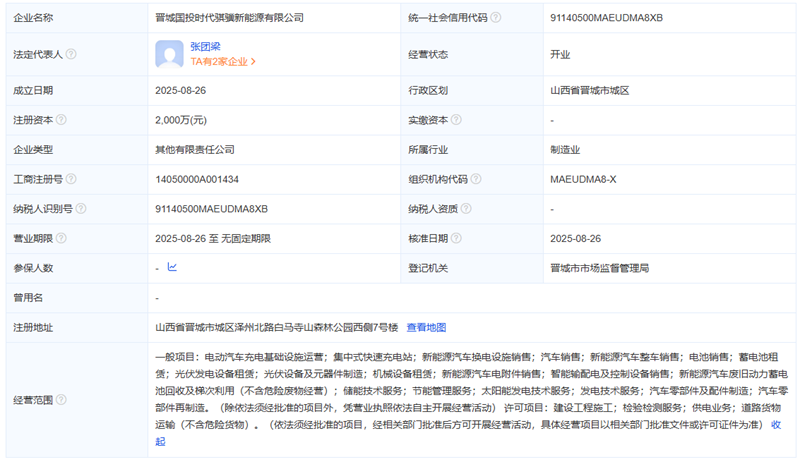Click help icon beside 法定代表人 label
This screenshot has height=462, width=800.
tap(71, 54)
